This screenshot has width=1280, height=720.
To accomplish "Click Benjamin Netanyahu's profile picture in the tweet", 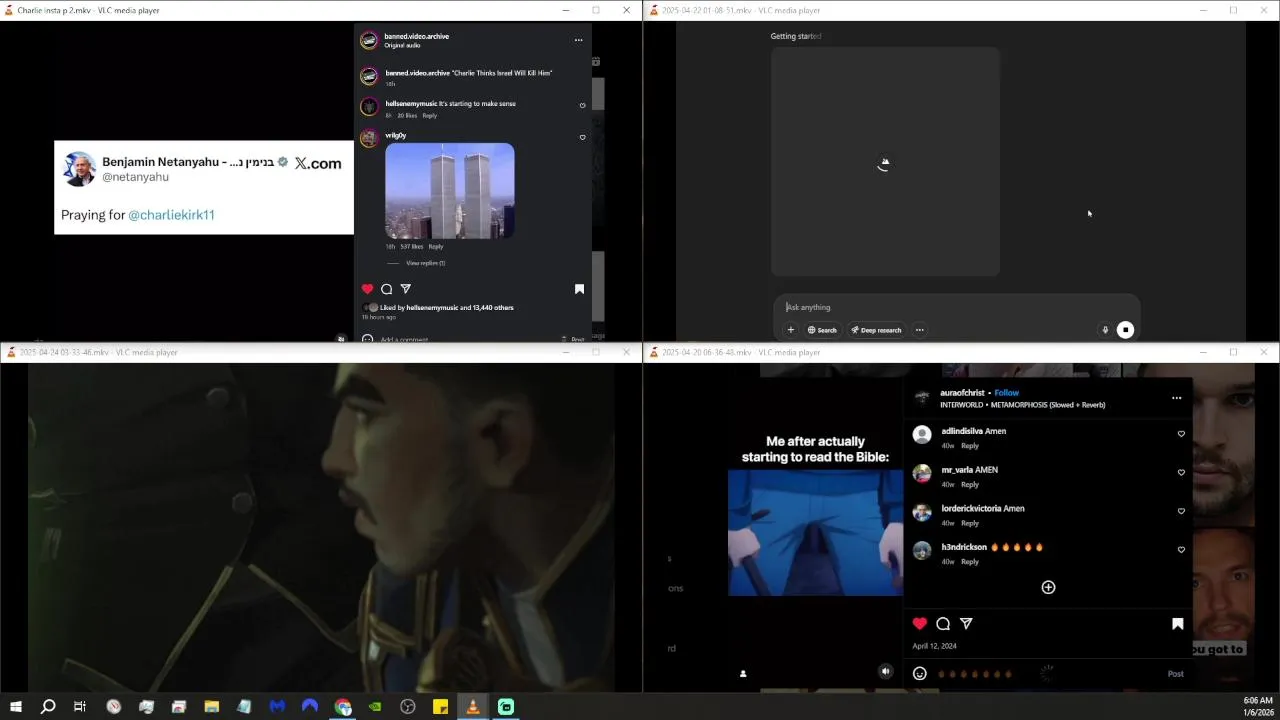I will 79,168.
